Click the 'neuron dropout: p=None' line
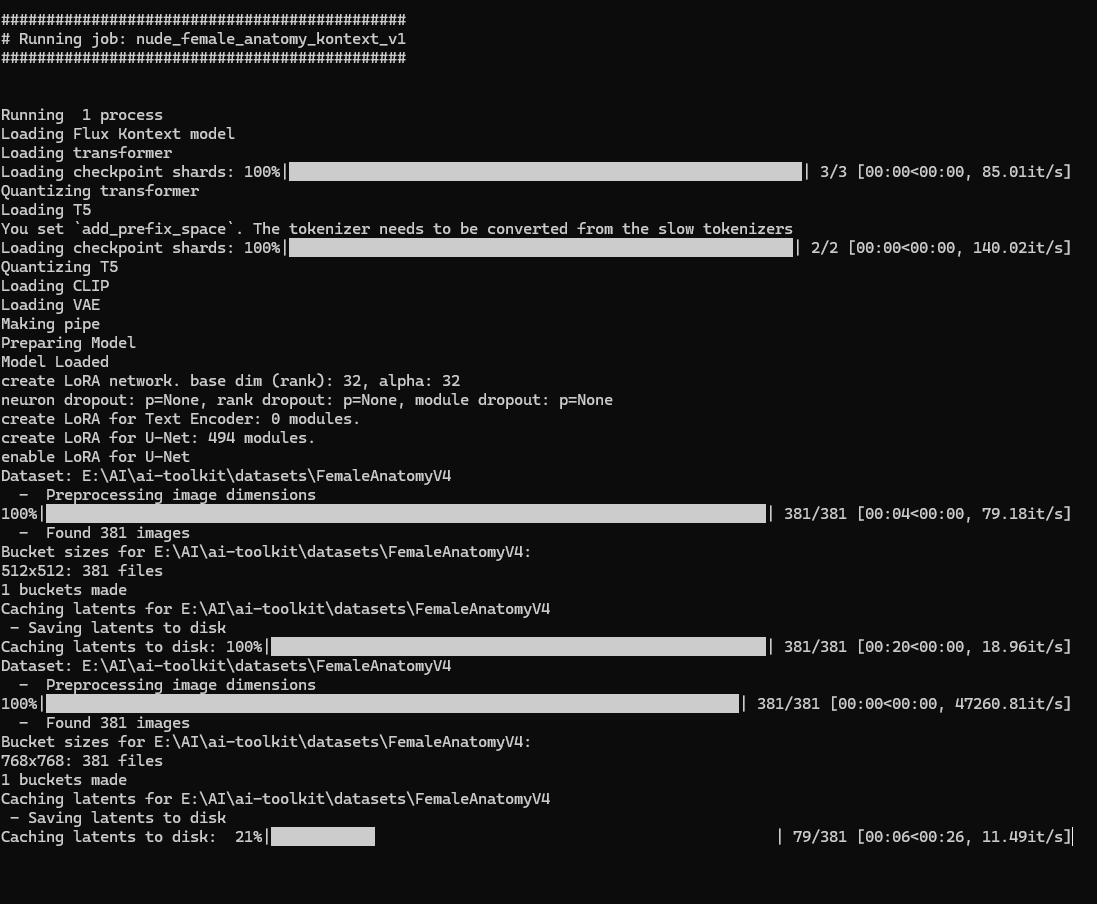Image resolution: width=1097 pixels, height=904 pixels. click(306, 400)
